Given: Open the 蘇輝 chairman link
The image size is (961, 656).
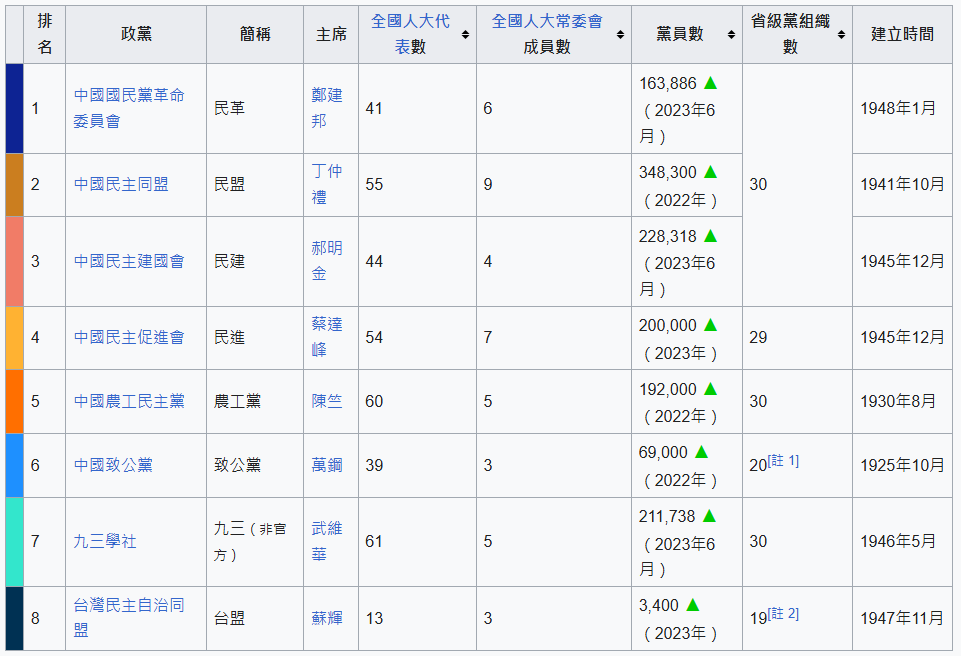Looking at the screenshot, I should click(x=327, y=618).
